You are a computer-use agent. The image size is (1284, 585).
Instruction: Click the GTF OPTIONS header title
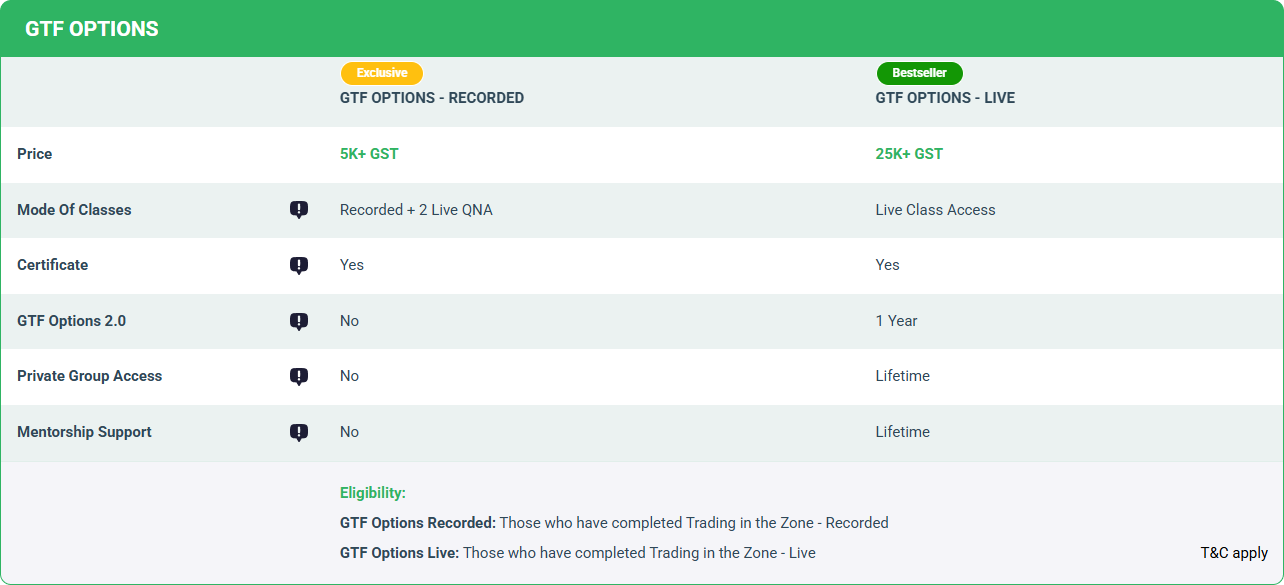pyautogui.click(x=92, y=29)
